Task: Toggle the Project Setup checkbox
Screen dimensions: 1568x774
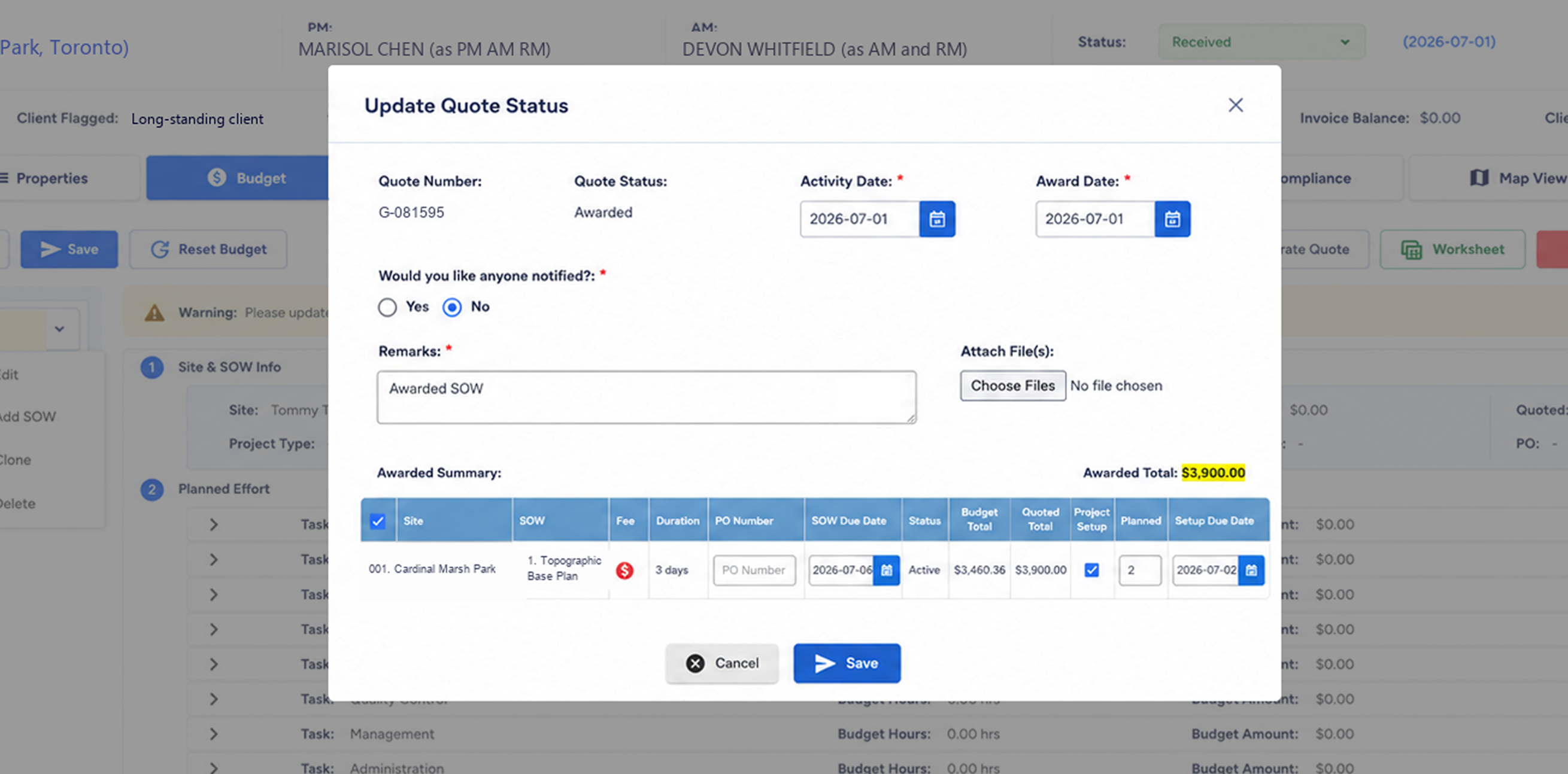Action: tap(1091, 570)
